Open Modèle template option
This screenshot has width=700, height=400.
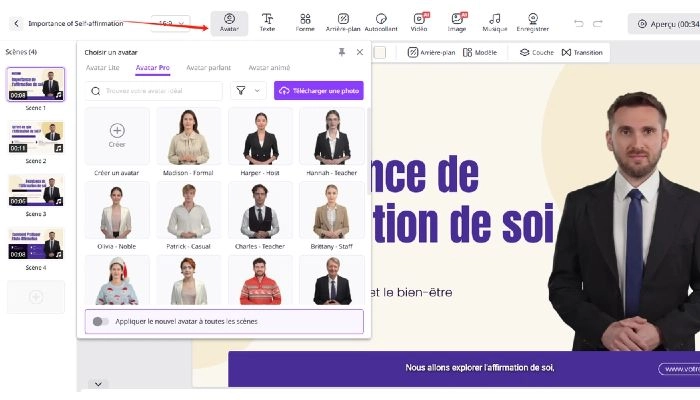click(480, 52)
